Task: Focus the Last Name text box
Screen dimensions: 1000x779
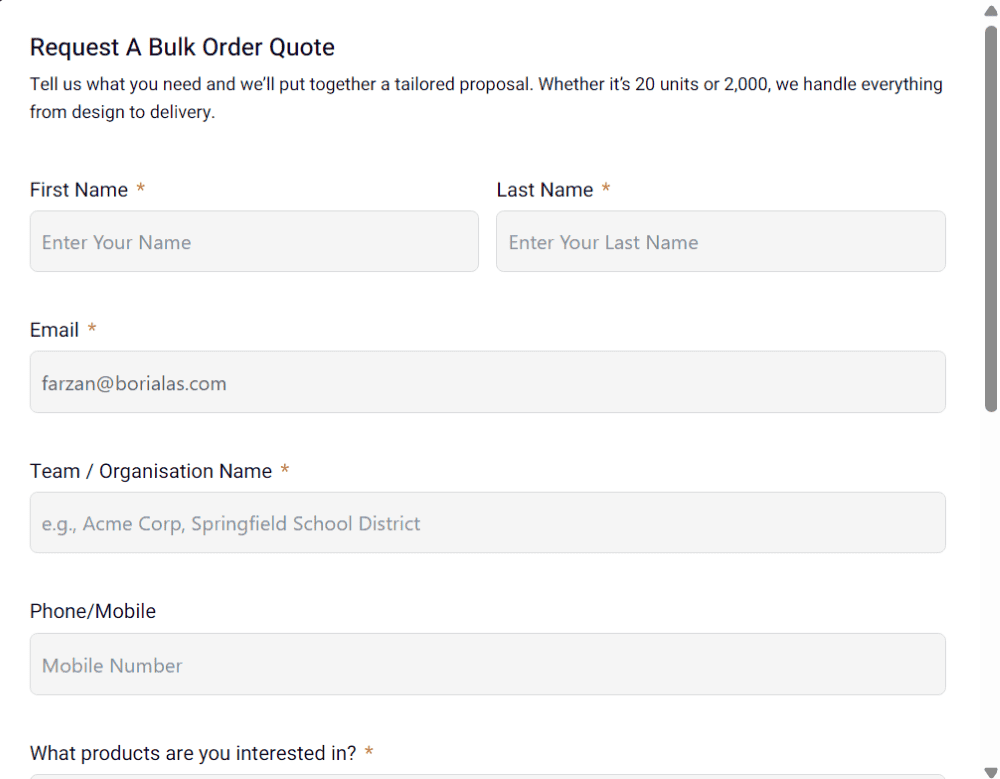Action: (x=720, y=241)
